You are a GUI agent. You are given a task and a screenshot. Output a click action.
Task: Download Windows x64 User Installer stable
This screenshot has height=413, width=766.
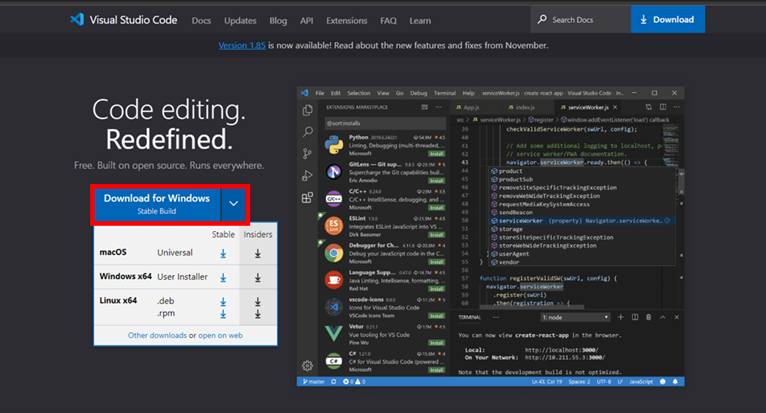pyautogui.click(x=223, y=278)
